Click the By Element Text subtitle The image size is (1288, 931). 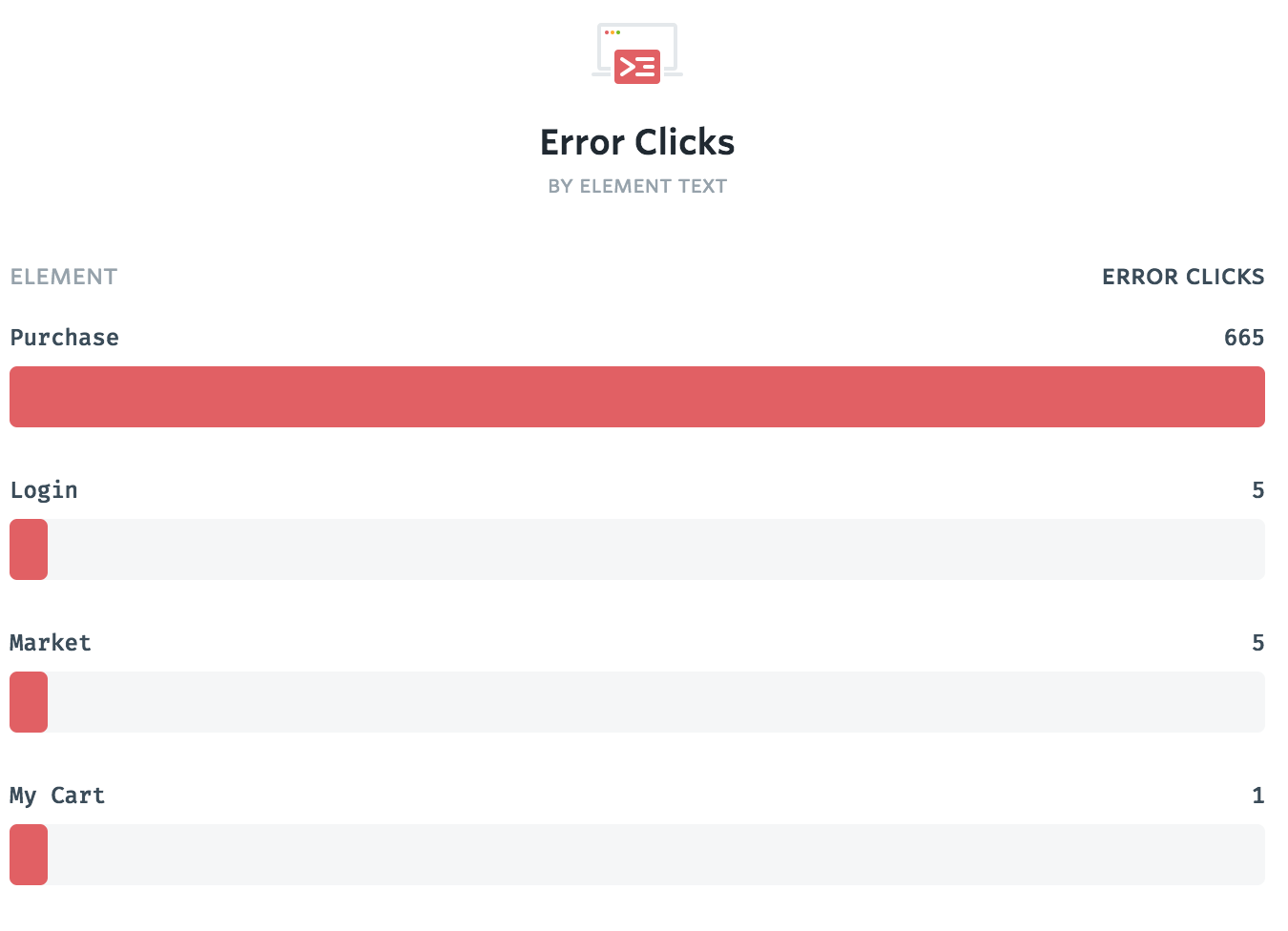[x=637, y=186]
